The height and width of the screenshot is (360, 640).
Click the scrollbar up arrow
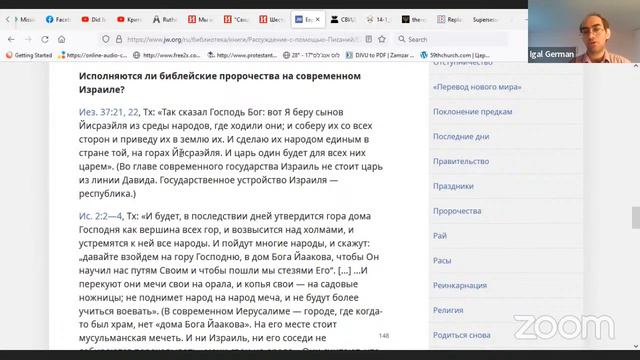[x=636, y=66]
